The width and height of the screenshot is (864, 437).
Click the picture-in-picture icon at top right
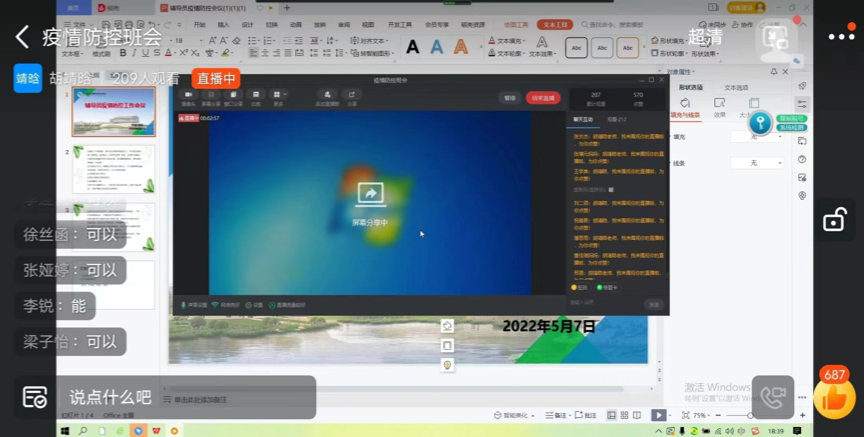(775, 38)
